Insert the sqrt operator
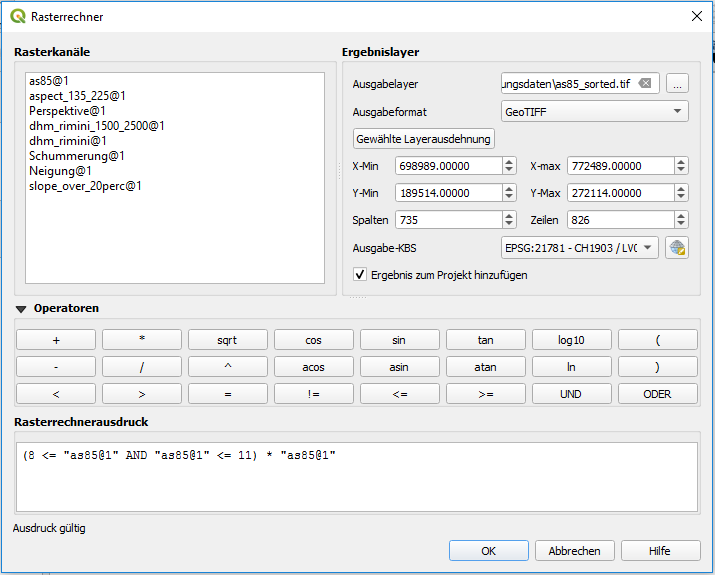This screenshot has height=575, width=715. (228, 340)
